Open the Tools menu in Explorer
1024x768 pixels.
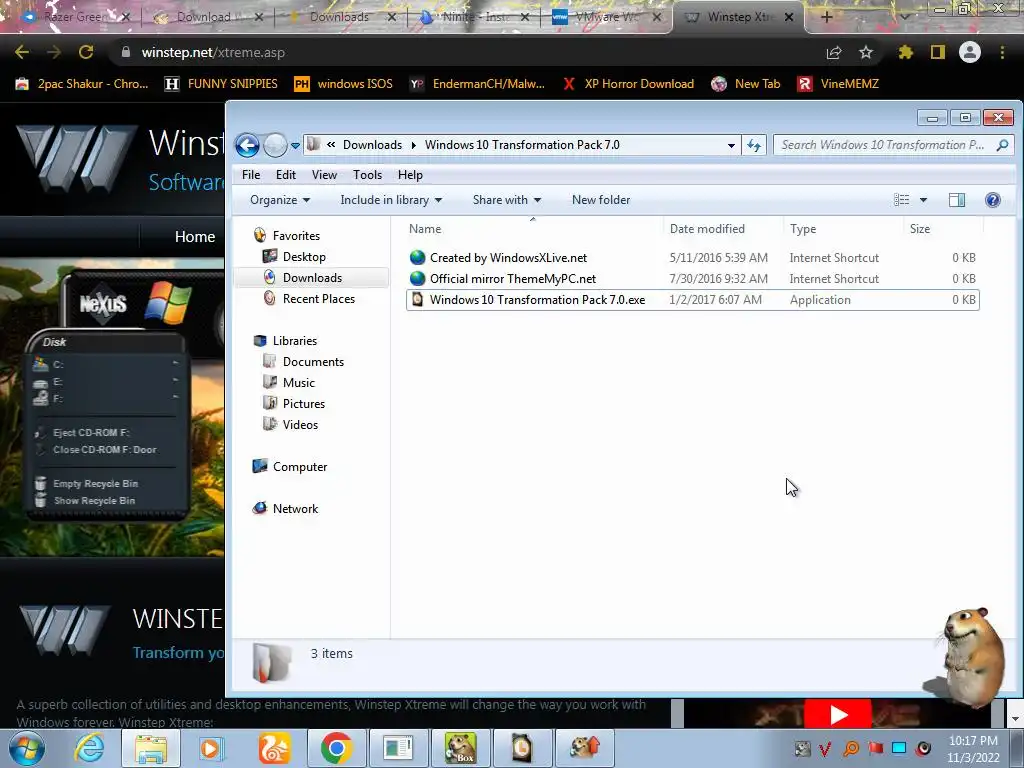(x=367, y=175)
